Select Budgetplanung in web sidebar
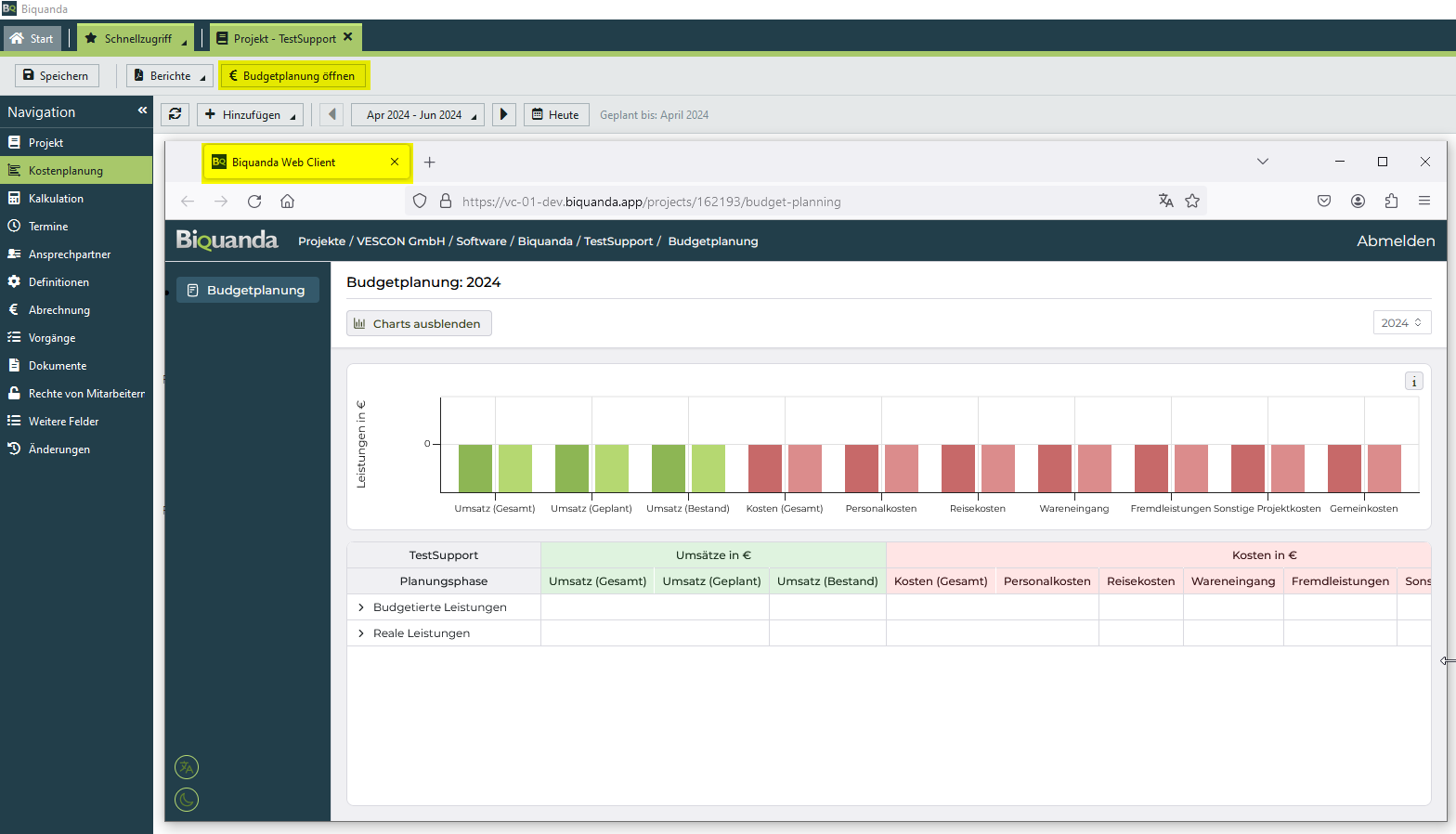Image resolution: width=1456 pixels, height=834 pixels. (248, 290)
